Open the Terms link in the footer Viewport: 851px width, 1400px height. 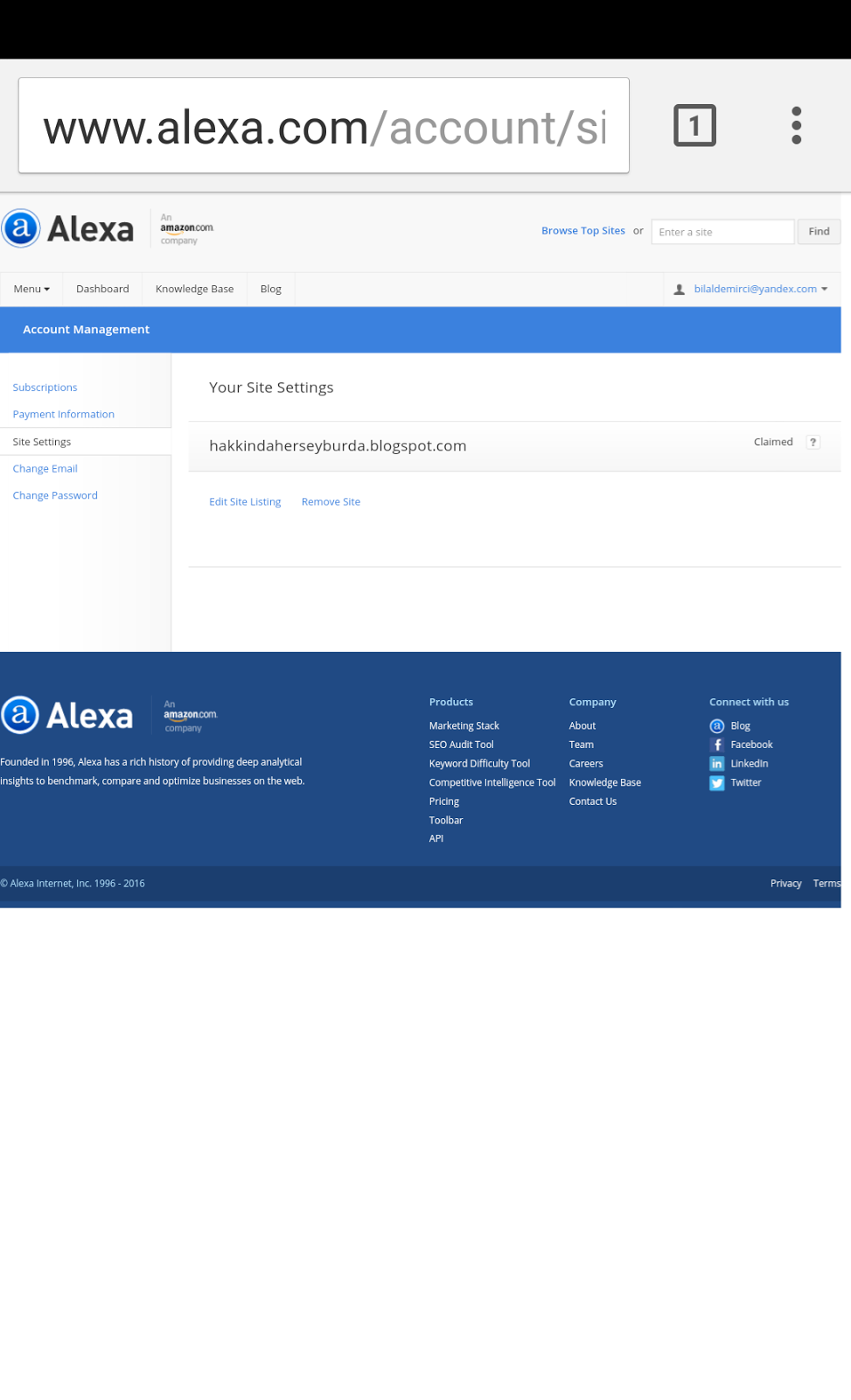pyautogui.click(x=827, y=884)
